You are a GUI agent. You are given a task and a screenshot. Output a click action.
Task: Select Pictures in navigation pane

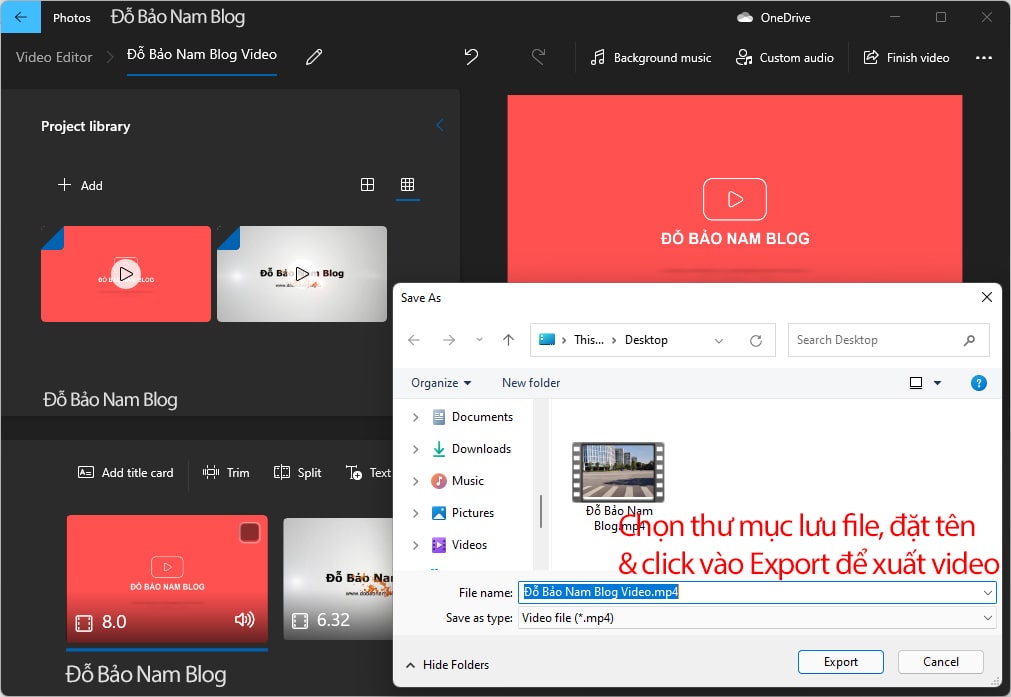[x=463, y=513]
